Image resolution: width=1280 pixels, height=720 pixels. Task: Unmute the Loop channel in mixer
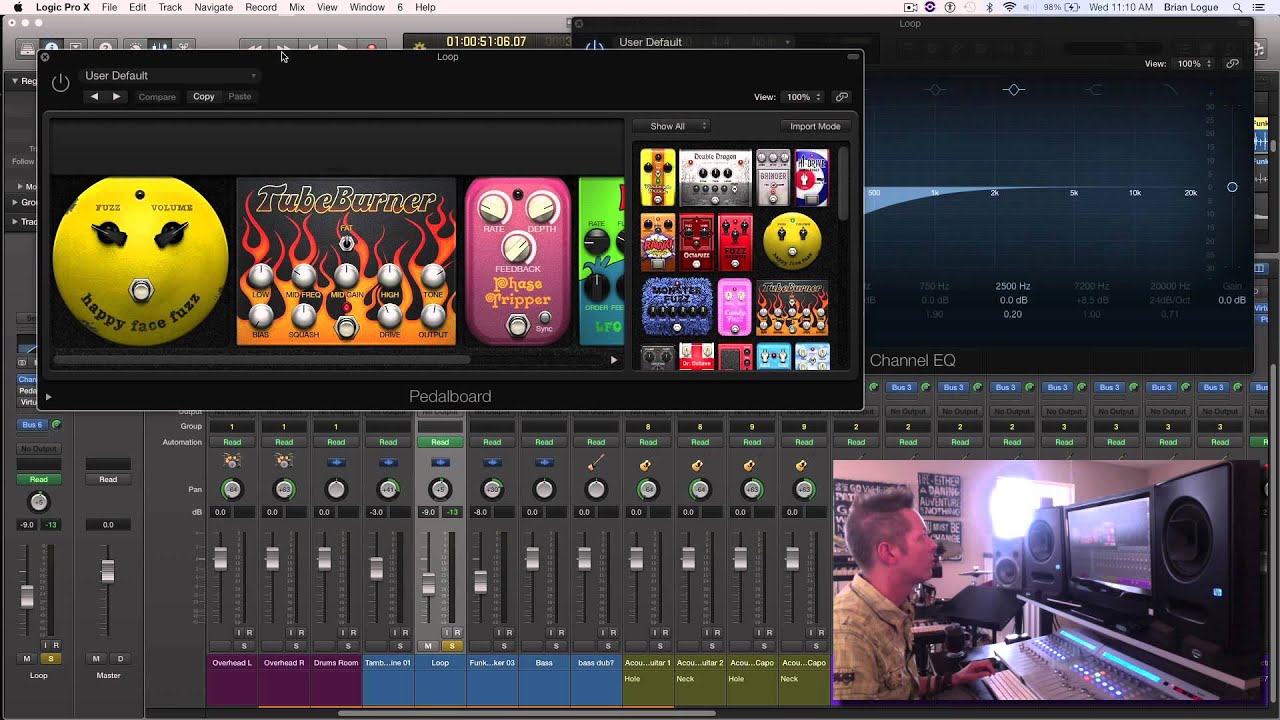click(x=428, y=646)
